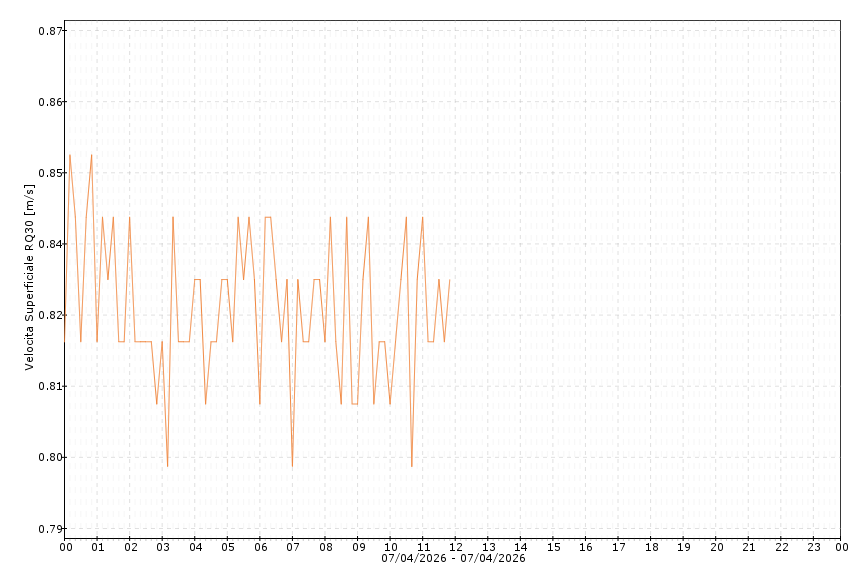Click the 07/04/2026 date range label

click(x=453, y=558)
